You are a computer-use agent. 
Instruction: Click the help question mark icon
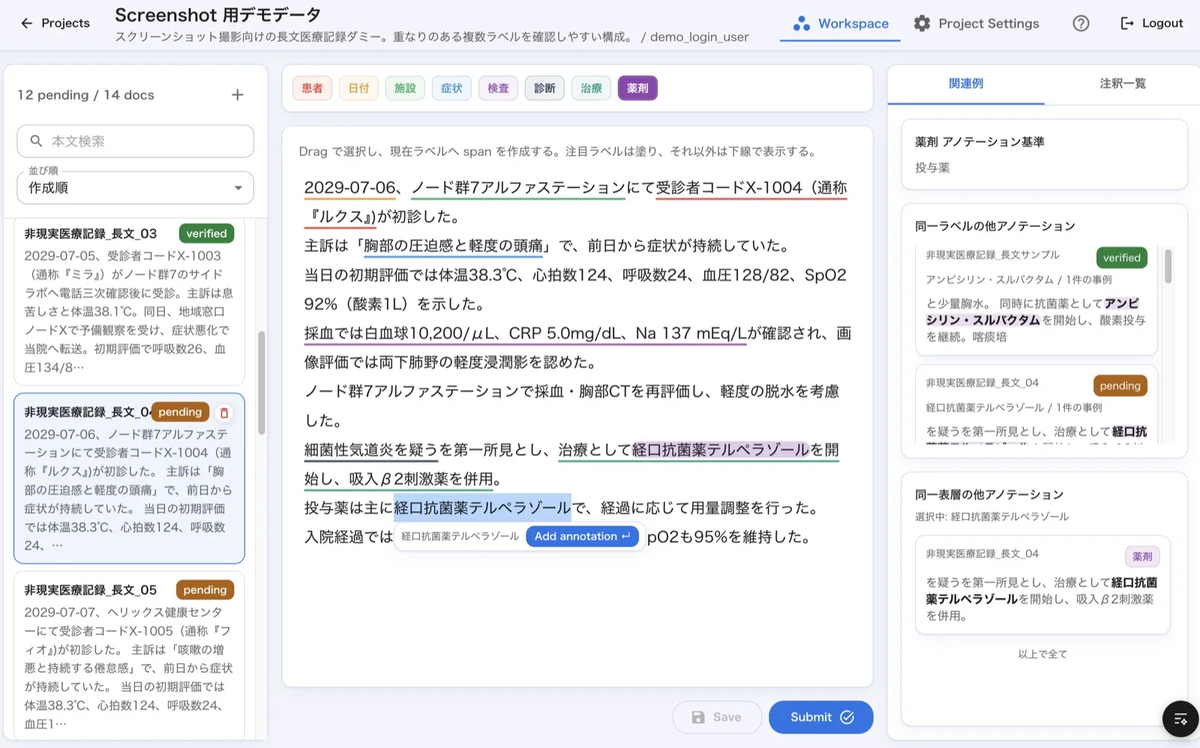[1081, 23]
